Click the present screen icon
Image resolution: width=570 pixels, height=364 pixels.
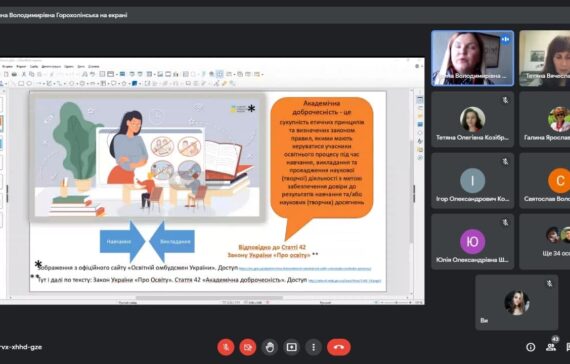tap(292, 347)
